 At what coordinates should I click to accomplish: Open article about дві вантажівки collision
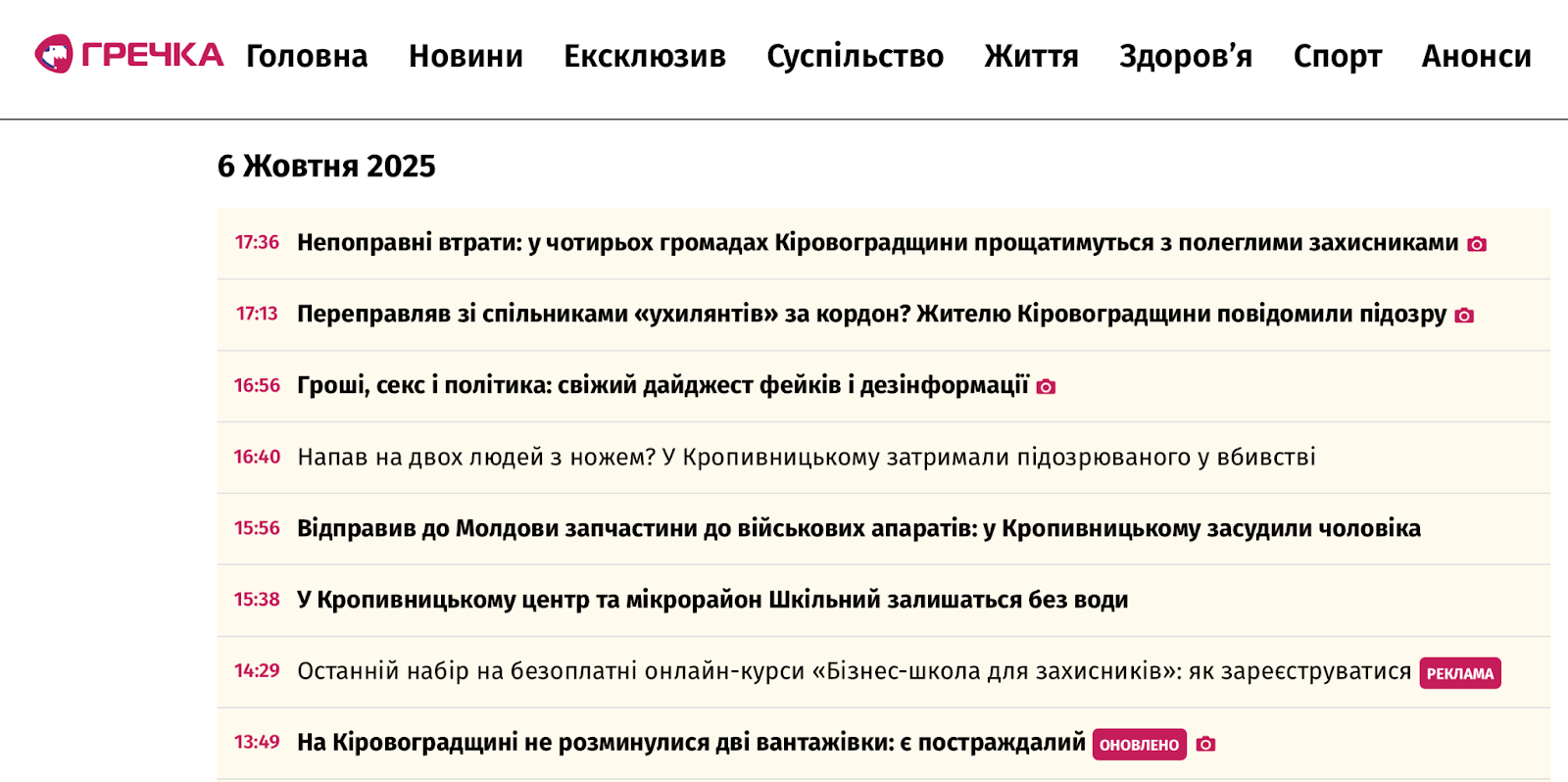pyautogui.click(x=691, y=743)
